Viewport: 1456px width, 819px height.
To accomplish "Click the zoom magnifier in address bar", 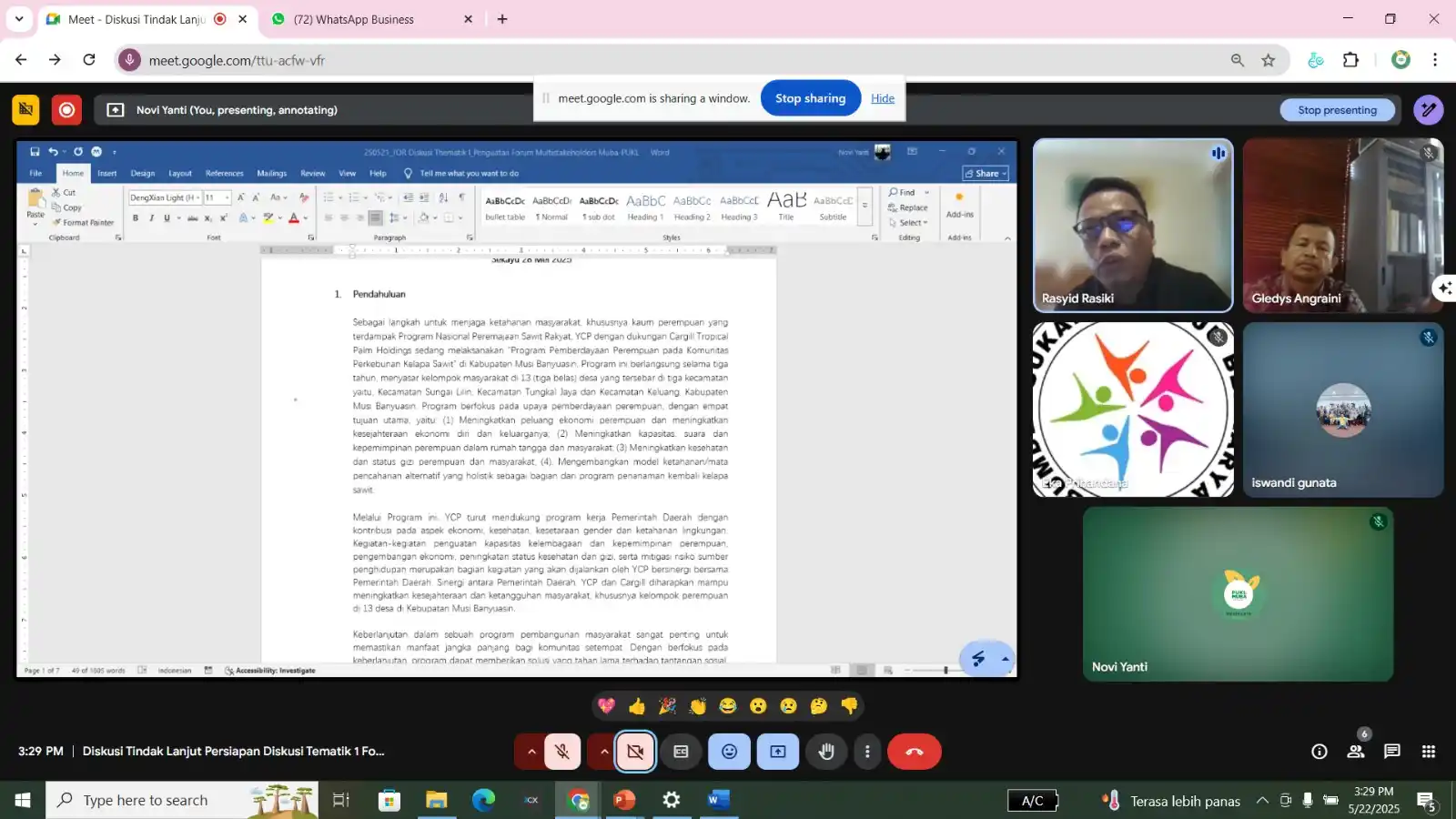I will pyautogui.click(x=1238, y=60).
